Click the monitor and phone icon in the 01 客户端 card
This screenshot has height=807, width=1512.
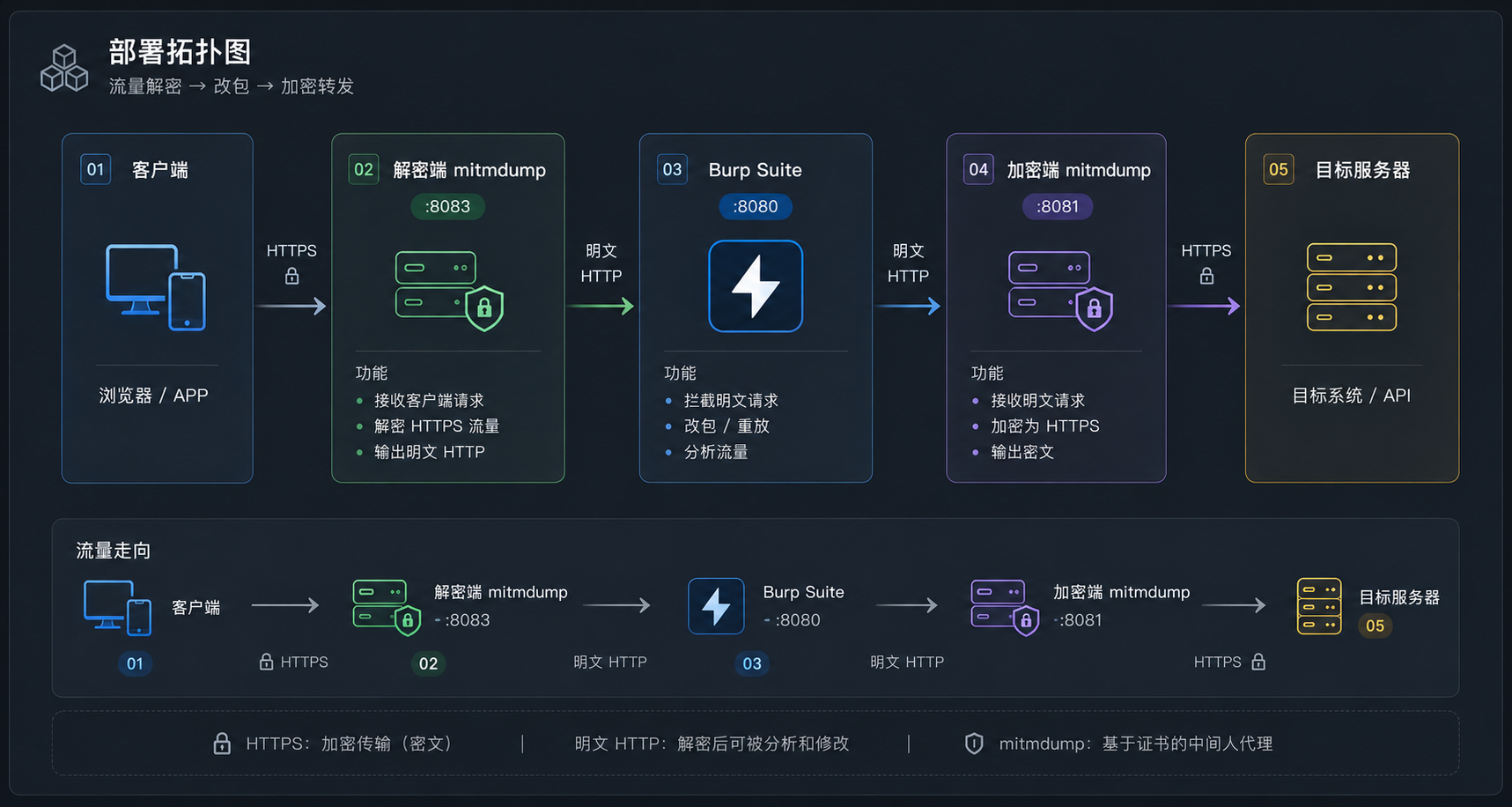(156, 287)
